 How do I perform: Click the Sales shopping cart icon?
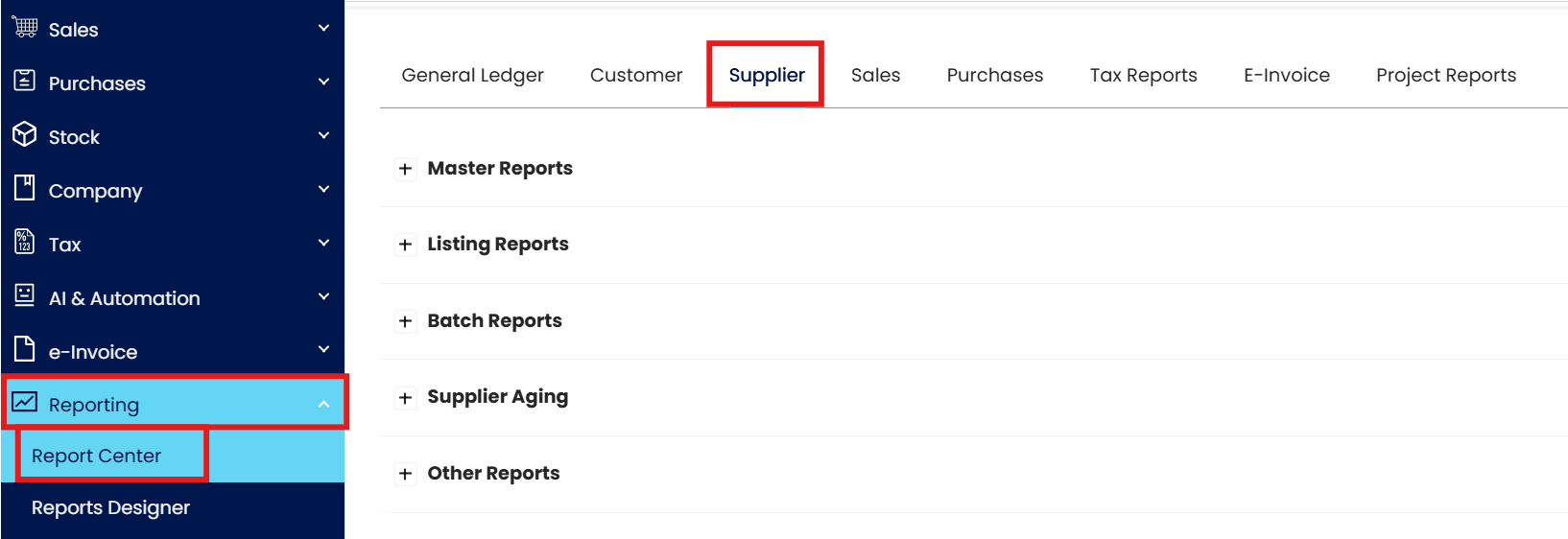[x=25, y=27]
